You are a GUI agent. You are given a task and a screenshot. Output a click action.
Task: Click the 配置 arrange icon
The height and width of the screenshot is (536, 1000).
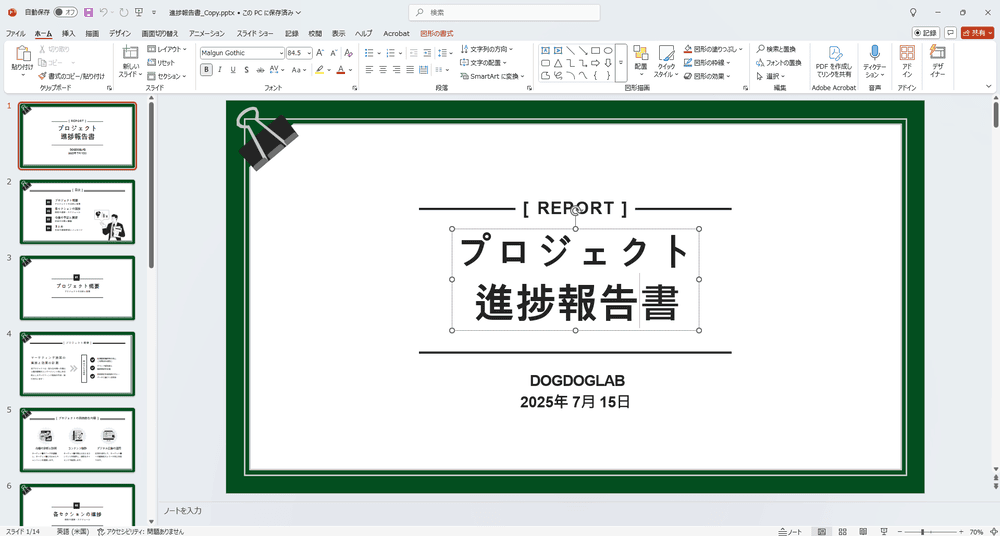click(640, 60)
